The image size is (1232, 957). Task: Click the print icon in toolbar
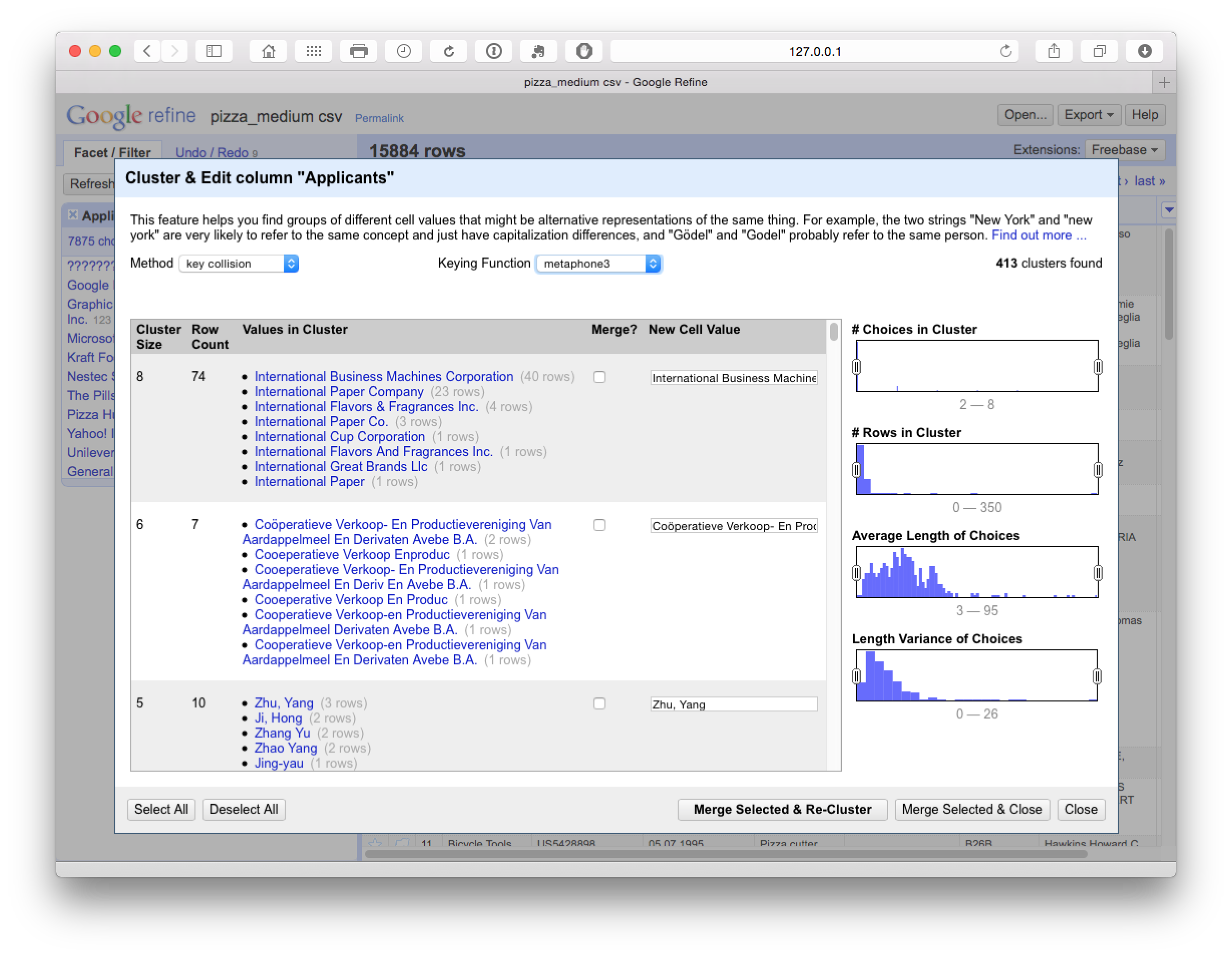pos(358,51)
